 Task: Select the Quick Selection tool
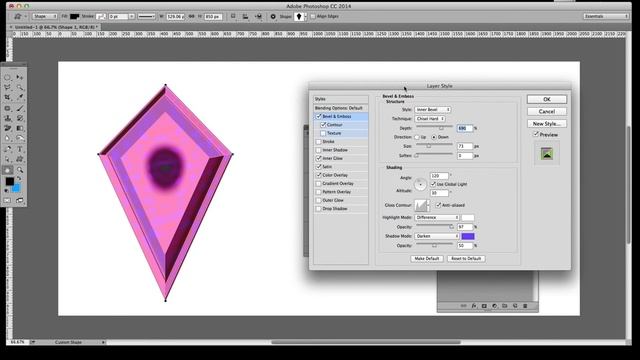tap(20, 87)
